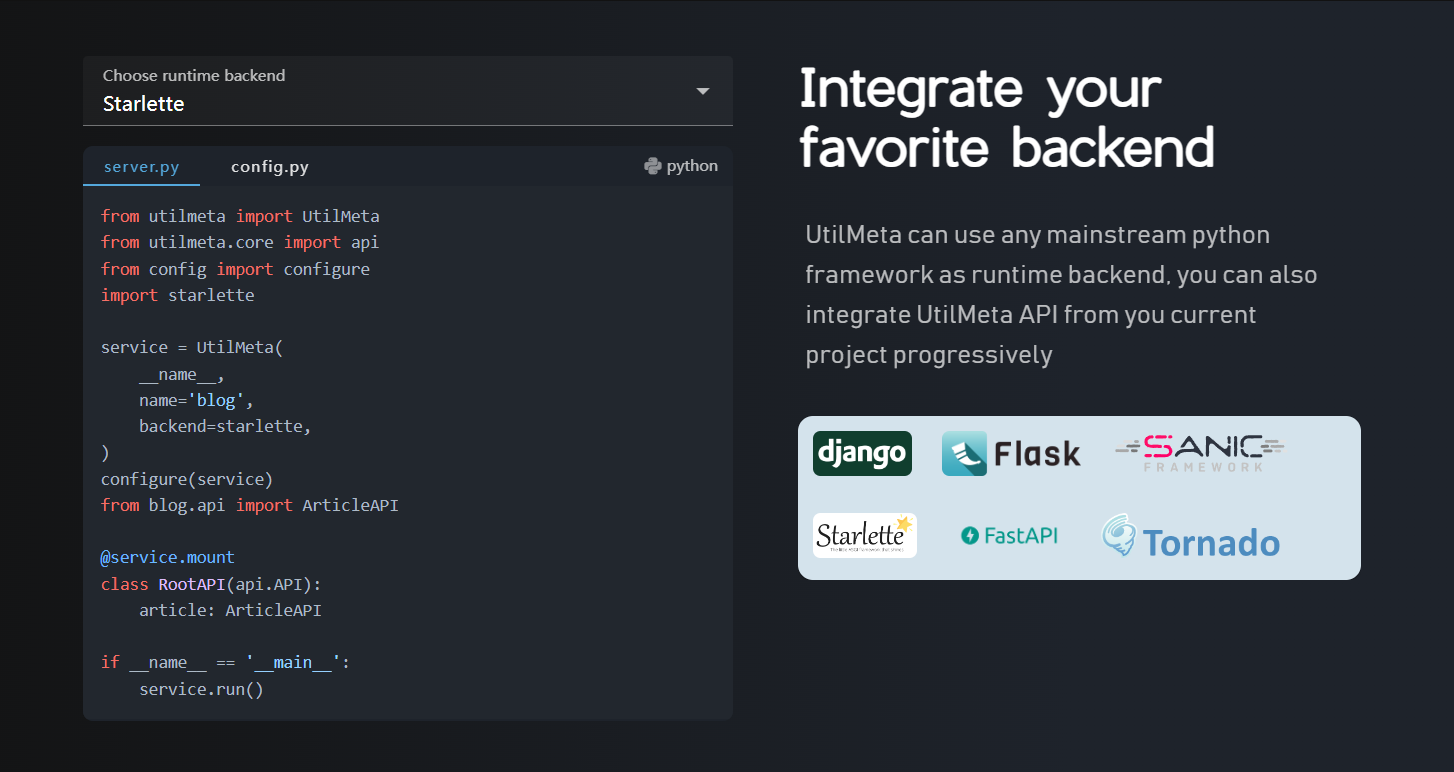The width and height of the screenshot is (1454, 772).
Task: Select the Sanic Framework logo
Action: (1200, 452)
